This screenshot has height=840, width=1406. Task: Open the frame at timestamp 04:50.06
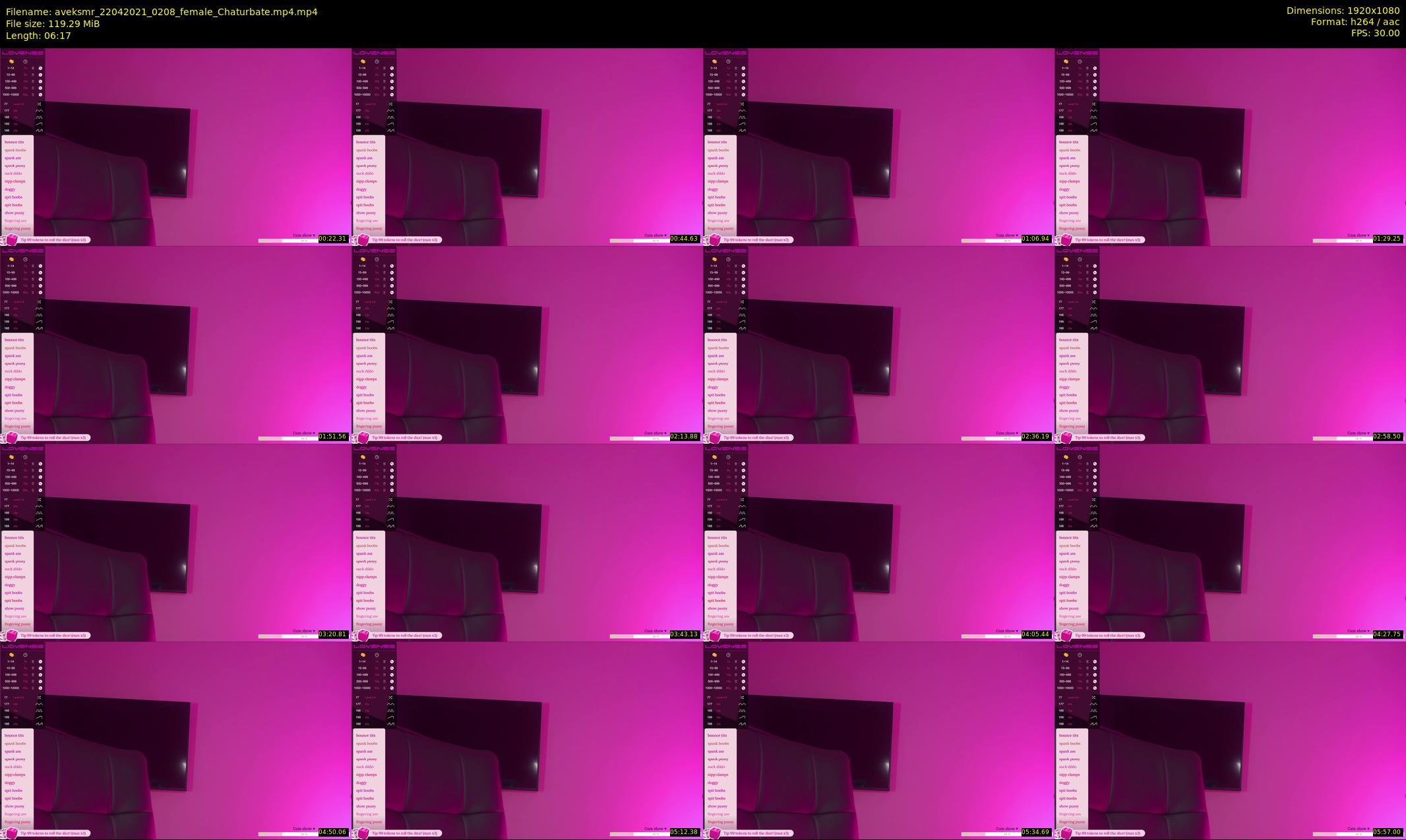[175, 740]
